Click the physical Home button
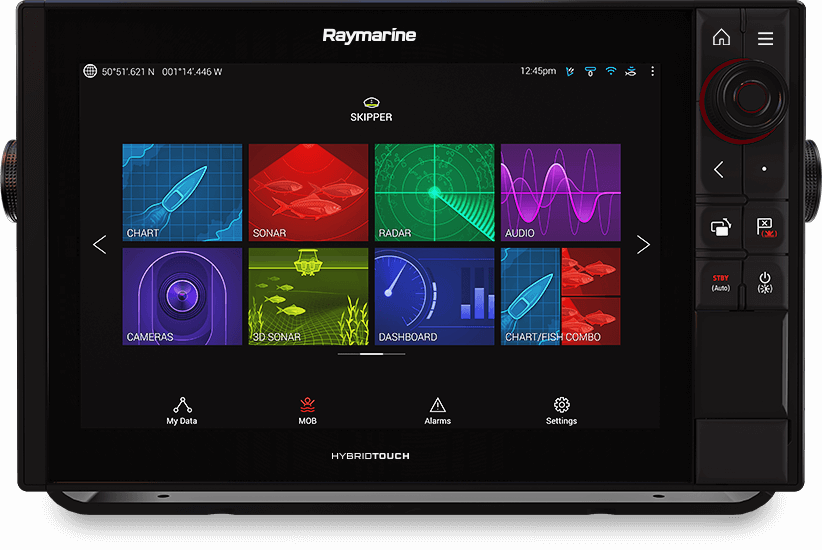 pos(721,37)
